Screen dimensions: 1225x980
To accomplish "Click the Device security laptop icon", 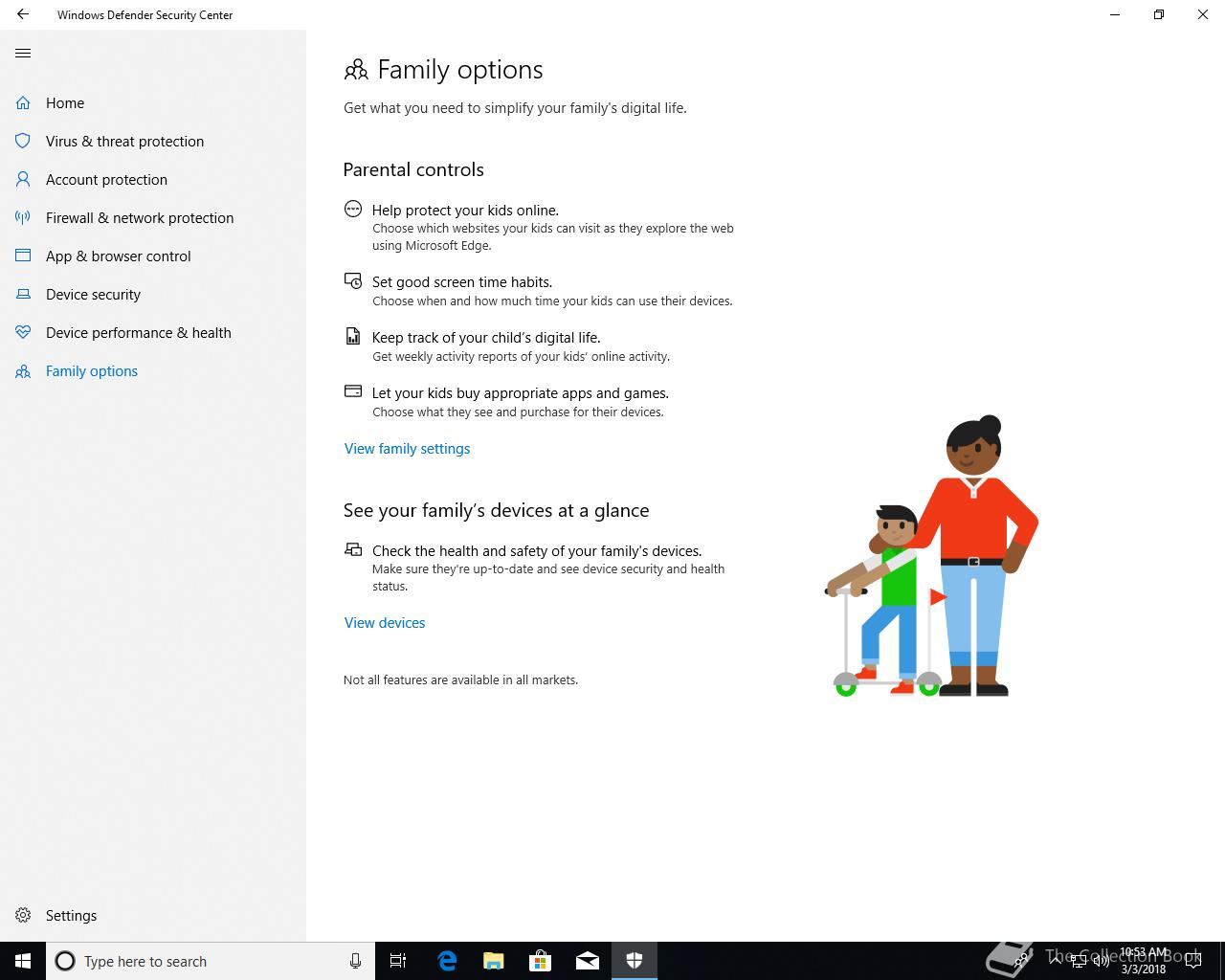I will pos(23,294).
